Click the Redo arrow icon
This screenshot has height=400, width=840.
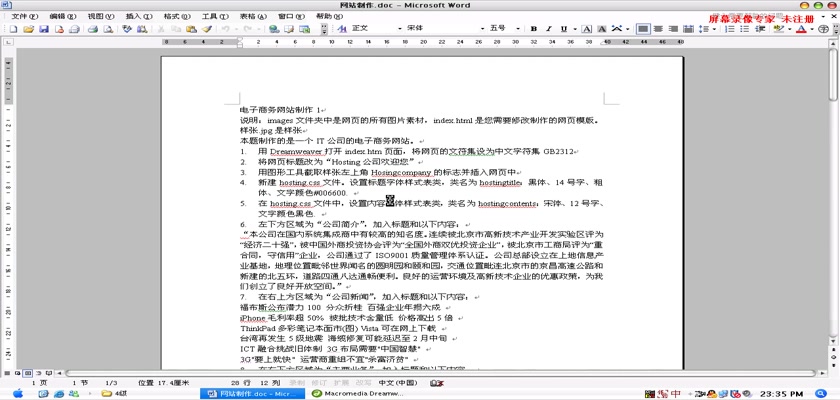pos(249,29)
